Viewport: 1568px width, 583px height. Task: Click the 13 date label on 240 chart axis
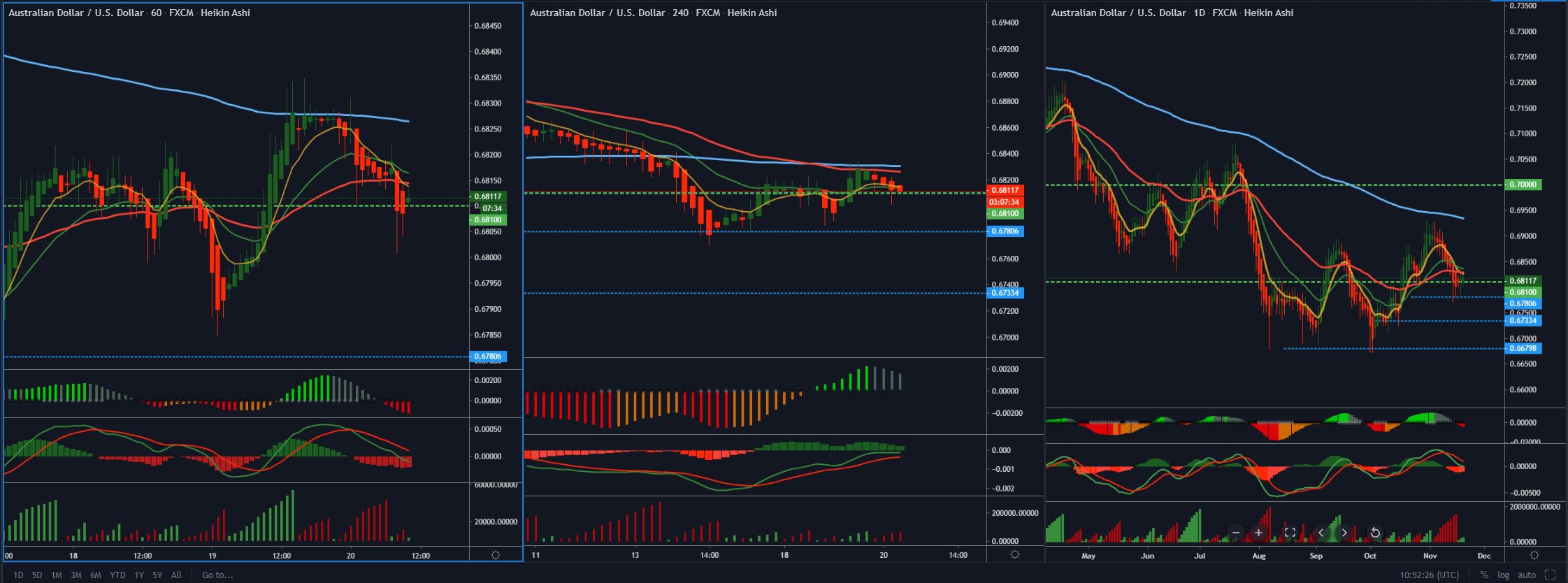click(x=635, y=556)
